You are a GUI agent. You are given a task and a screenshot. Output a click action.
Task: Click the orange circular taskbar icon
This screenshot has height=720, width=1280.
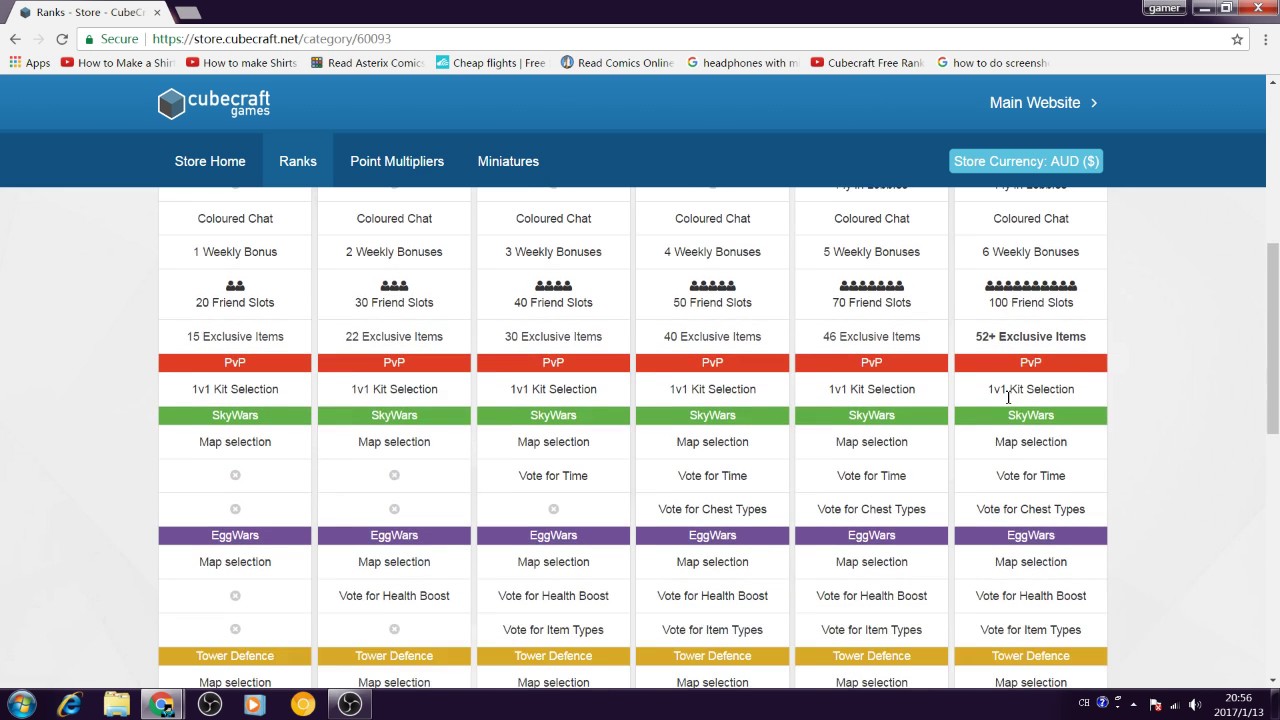(302, 704)
